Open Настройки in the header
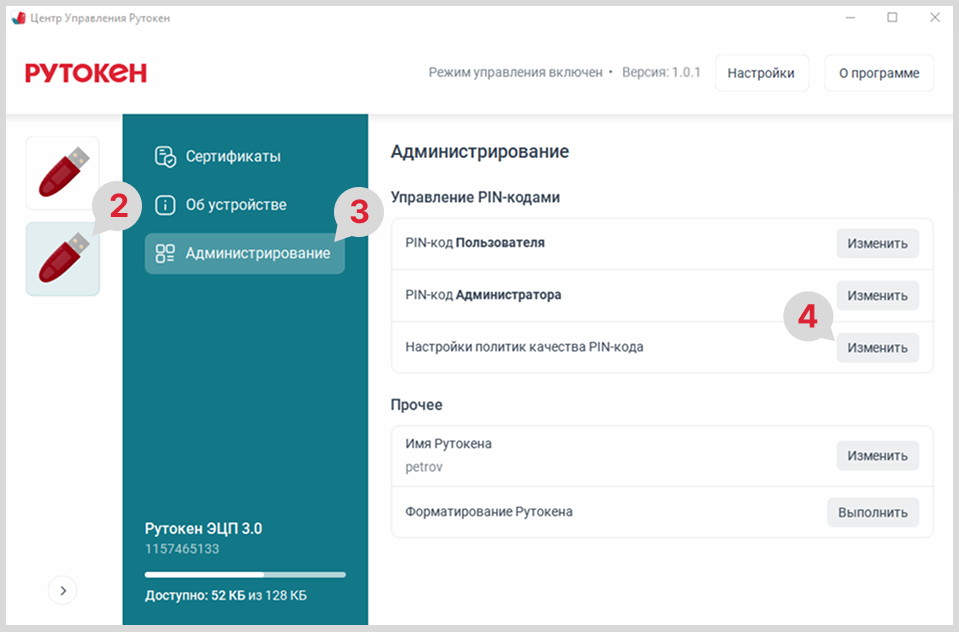The height and width of the screenshot is (632, 959). pyautogui.click(x=761, y=73)
